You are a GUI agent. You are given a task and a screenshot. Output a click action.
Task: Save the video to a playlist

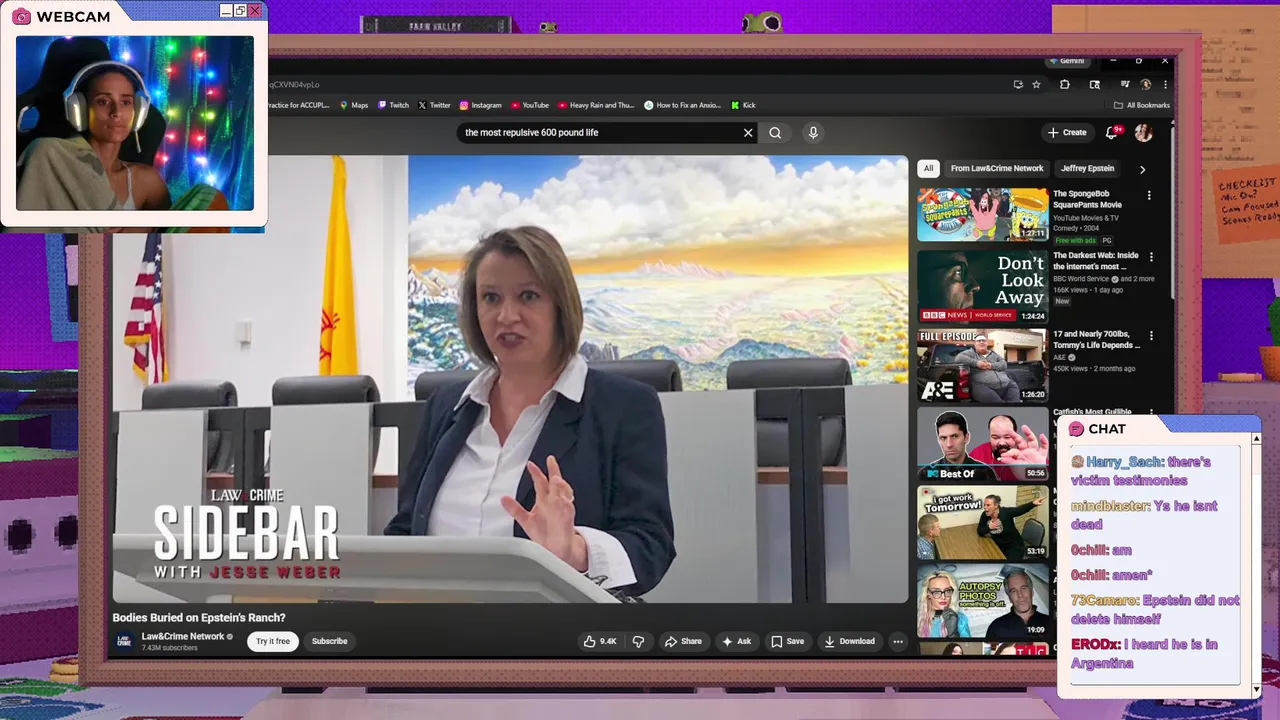[x=787, y=641]
